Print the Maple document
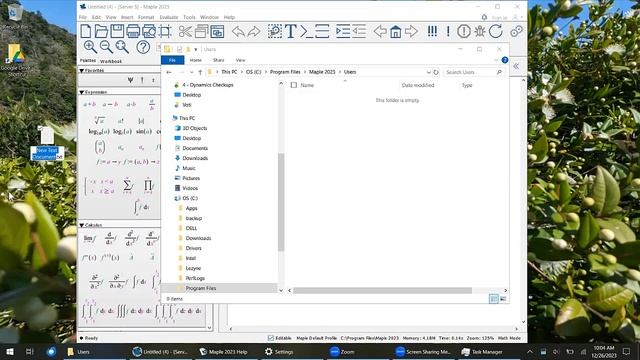640x360 pixels. point(133,31)
